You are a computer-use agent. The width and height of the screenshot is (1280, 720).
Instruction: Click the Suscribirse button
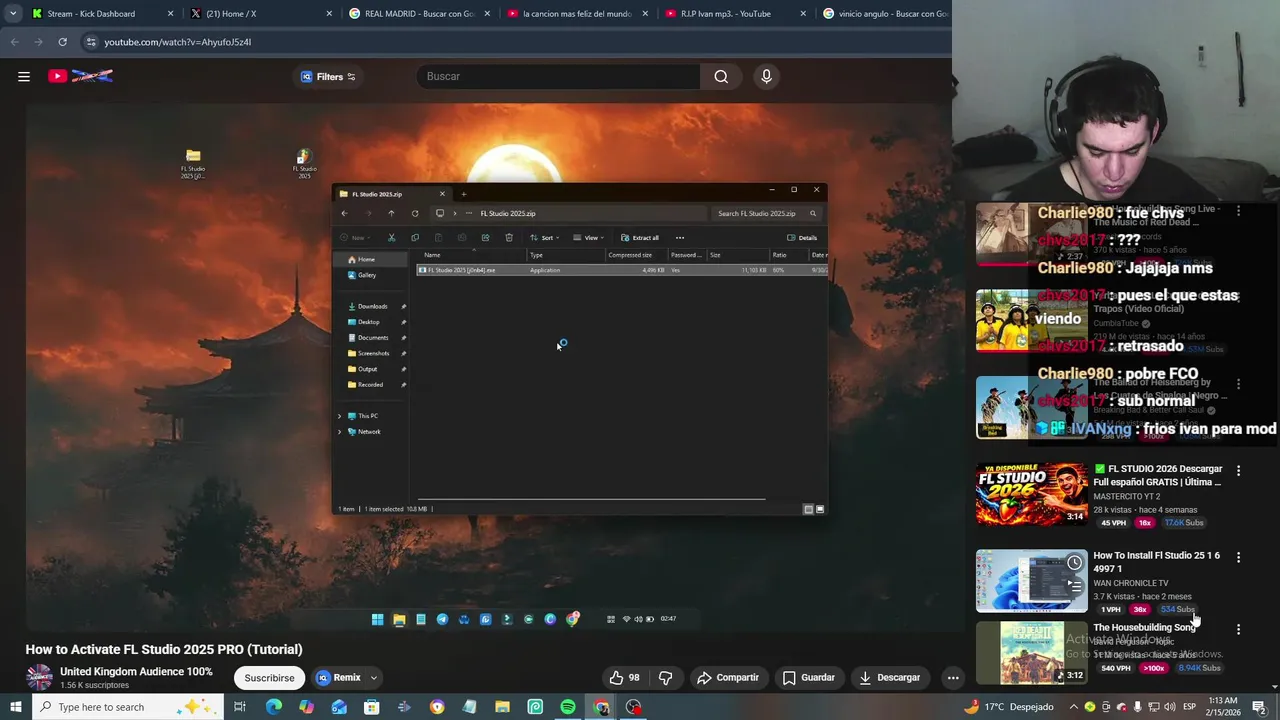click(x=269, y=678)
